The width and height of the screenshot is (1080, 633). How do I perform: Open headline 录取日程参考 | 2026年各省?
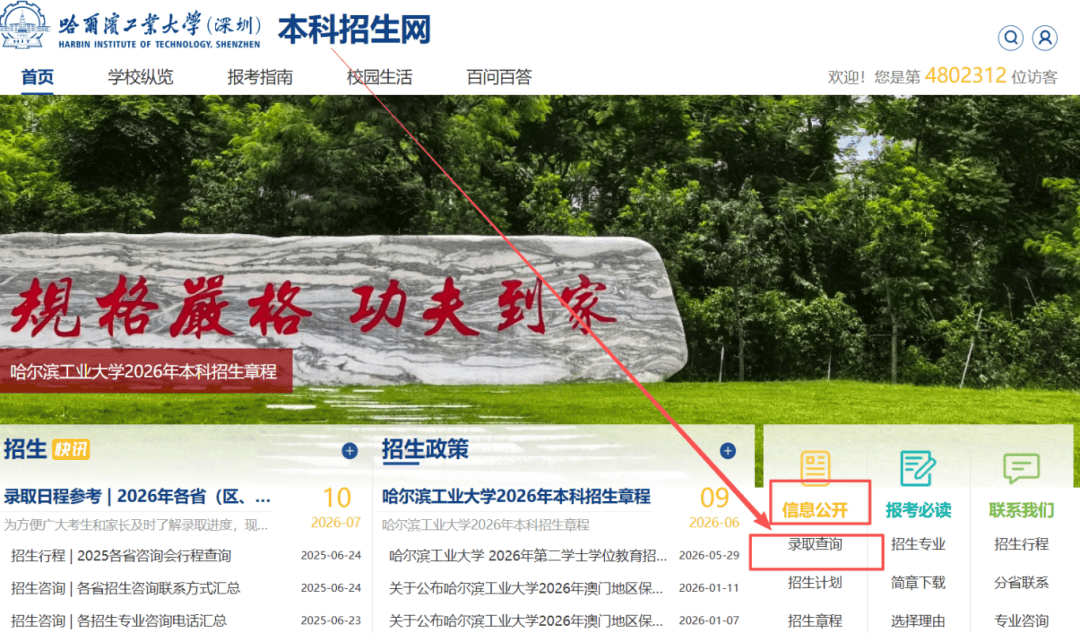pyautogui.click(x=137, y=497)
